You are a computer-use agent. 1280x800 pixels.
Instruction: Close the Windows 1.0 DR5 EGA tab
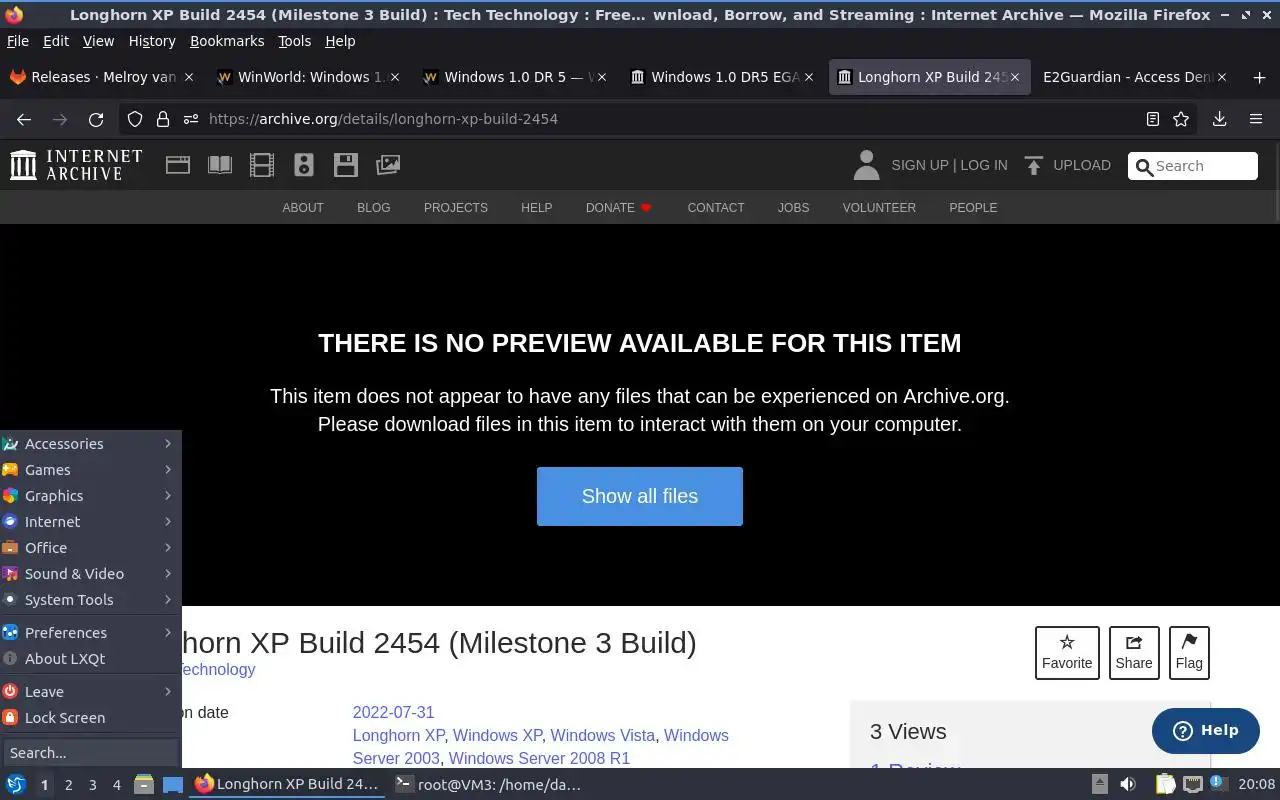point(808,77)
